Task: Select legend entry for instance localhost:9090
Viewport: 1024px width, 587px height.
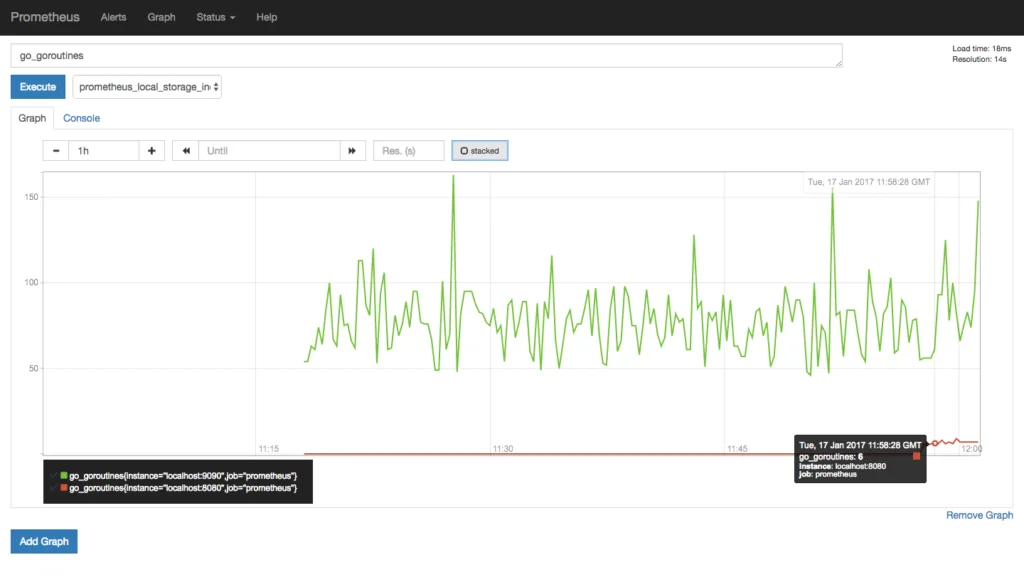Action: click(183, 476)
